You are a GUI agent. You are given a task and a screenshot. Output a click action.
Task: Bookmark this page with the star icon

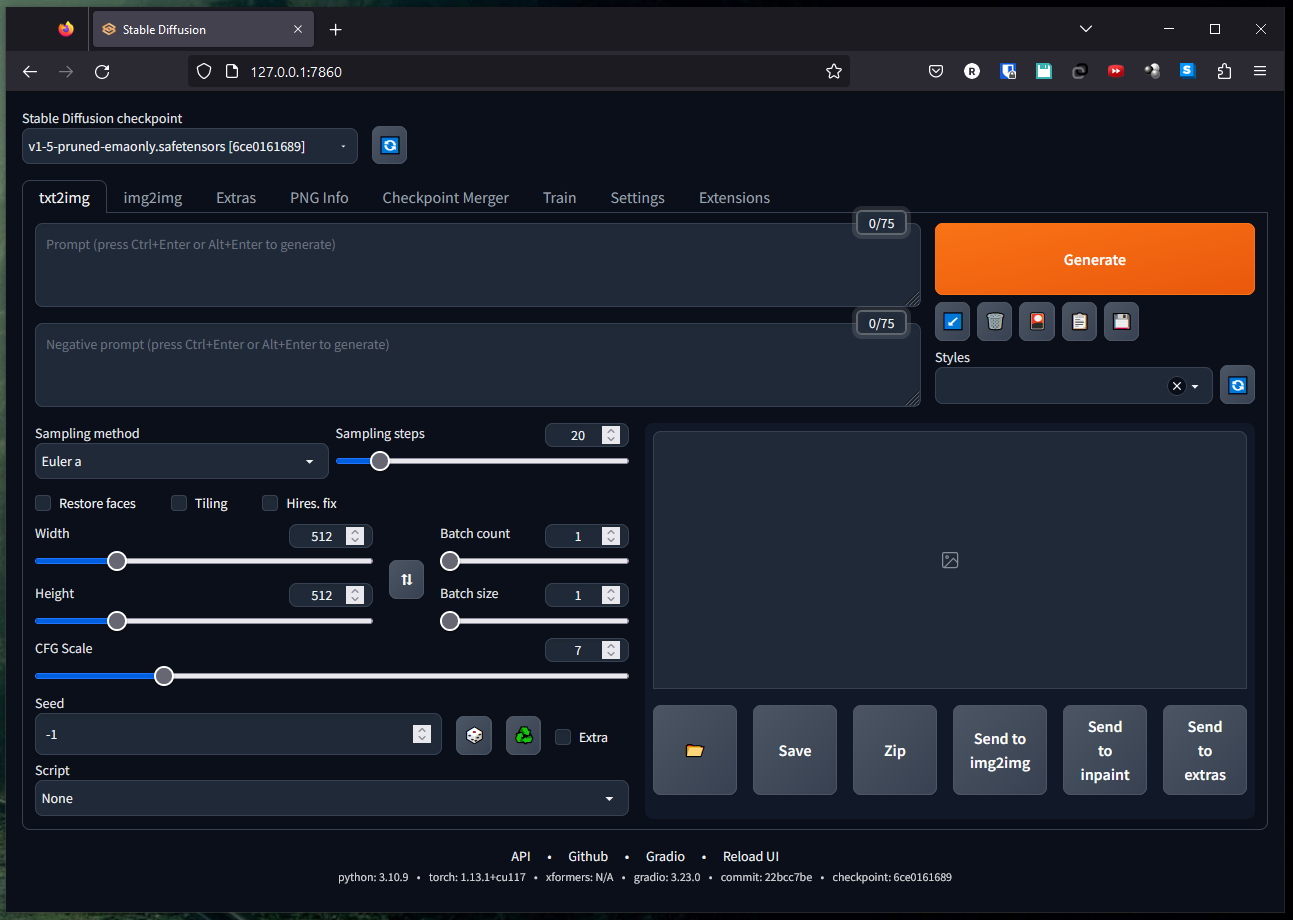pos(833,71)
